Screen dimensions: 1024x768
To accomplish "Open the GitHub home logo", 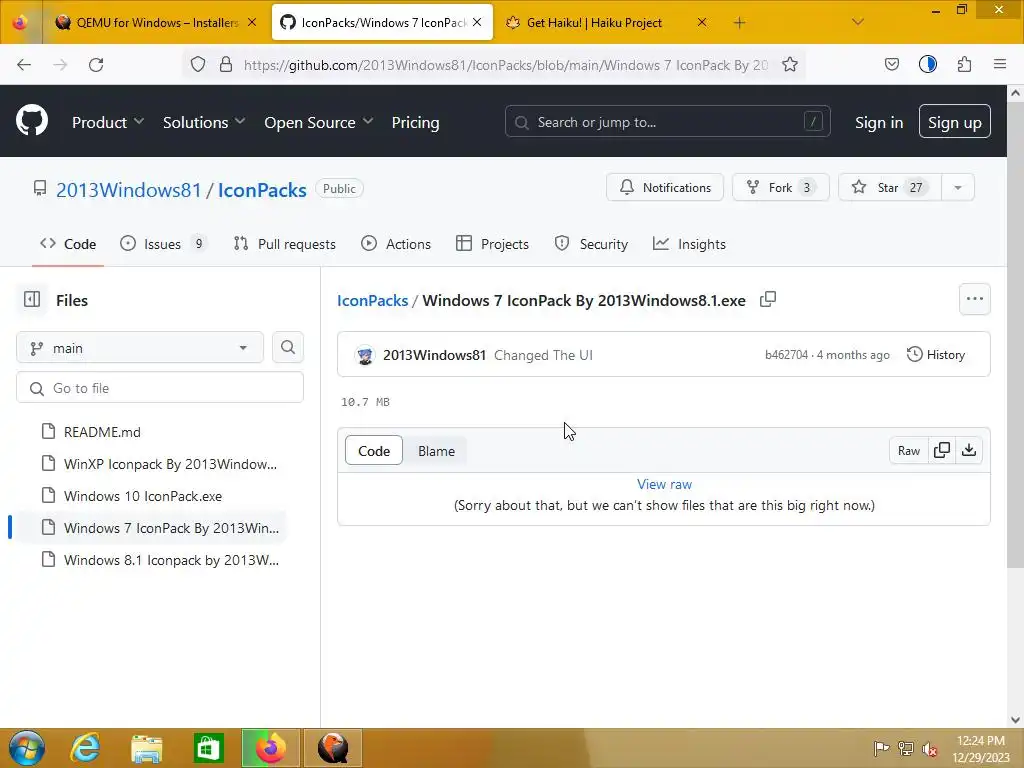I will 32,121.
